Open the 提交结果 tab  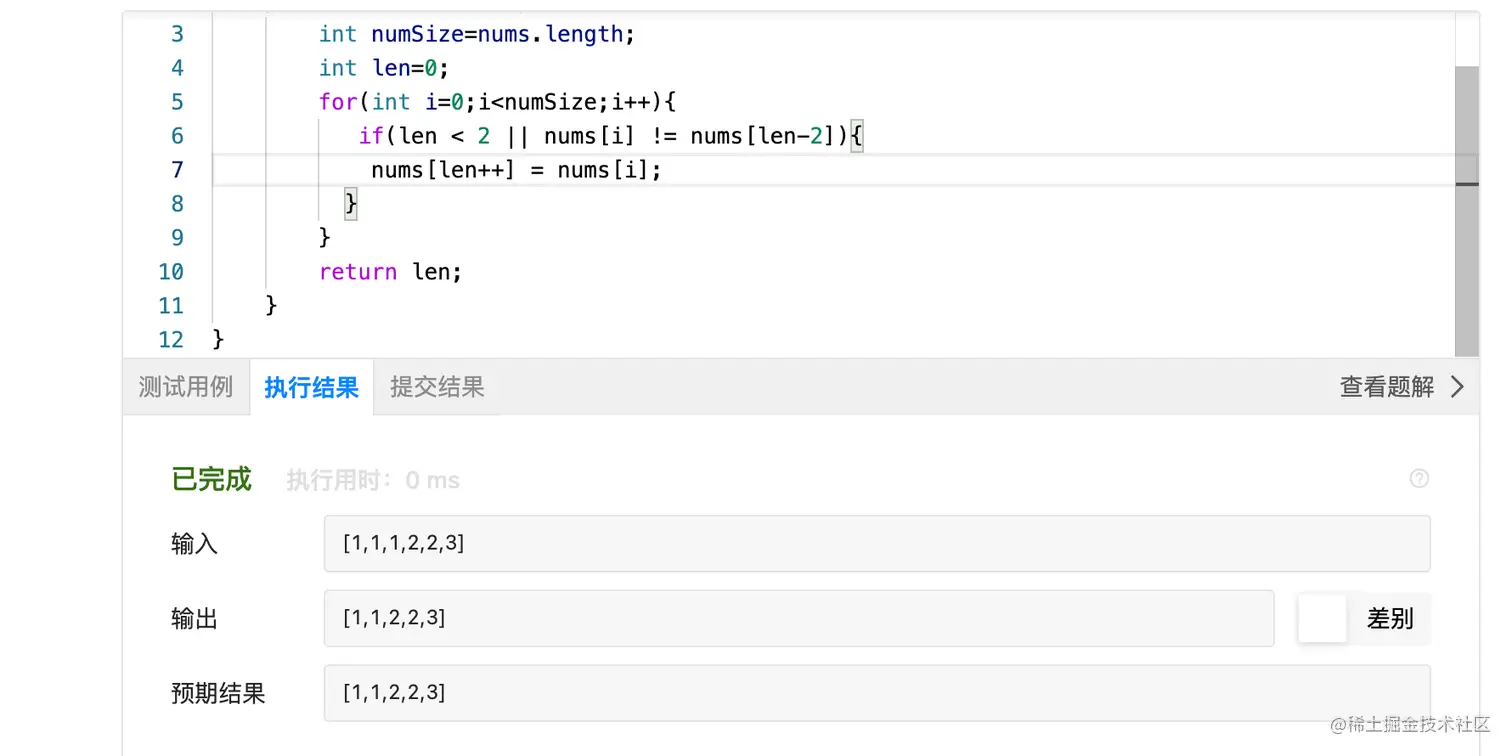[x=437, y=387]
